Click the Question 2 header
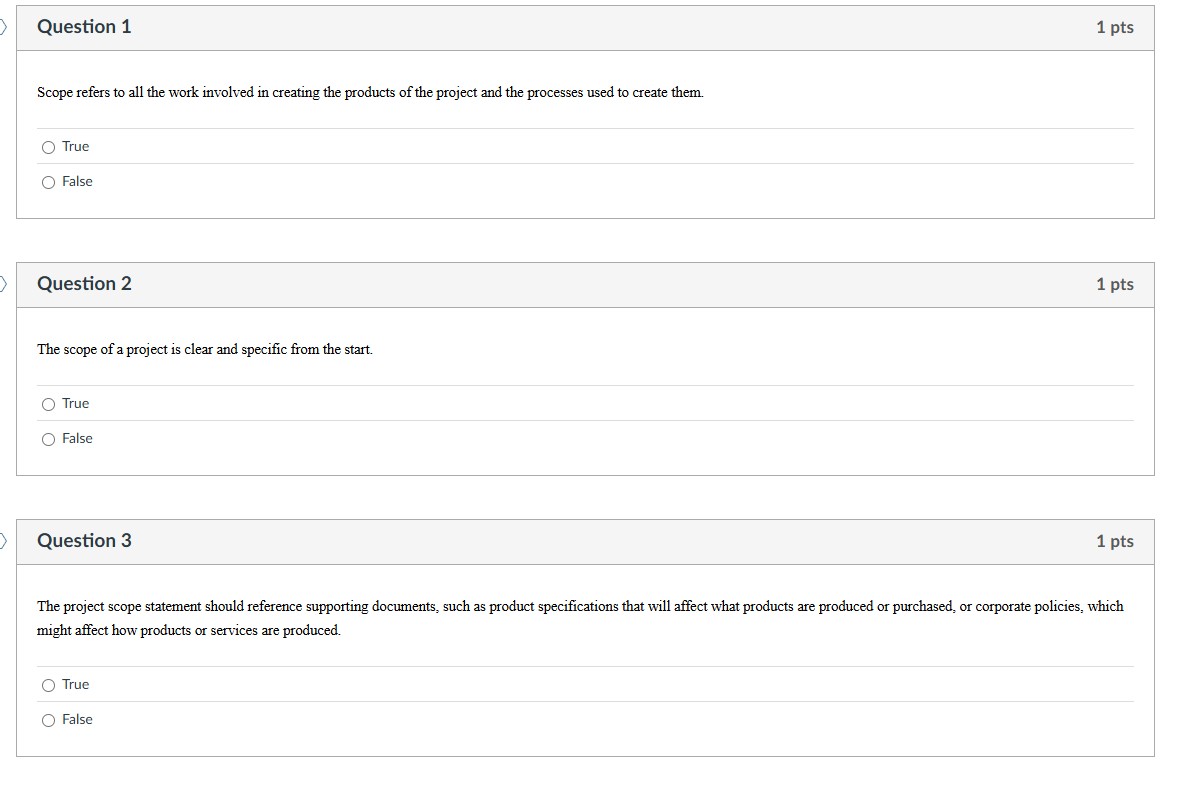Viewport: 1197px width, 786px height. click(x=84, y=283)
